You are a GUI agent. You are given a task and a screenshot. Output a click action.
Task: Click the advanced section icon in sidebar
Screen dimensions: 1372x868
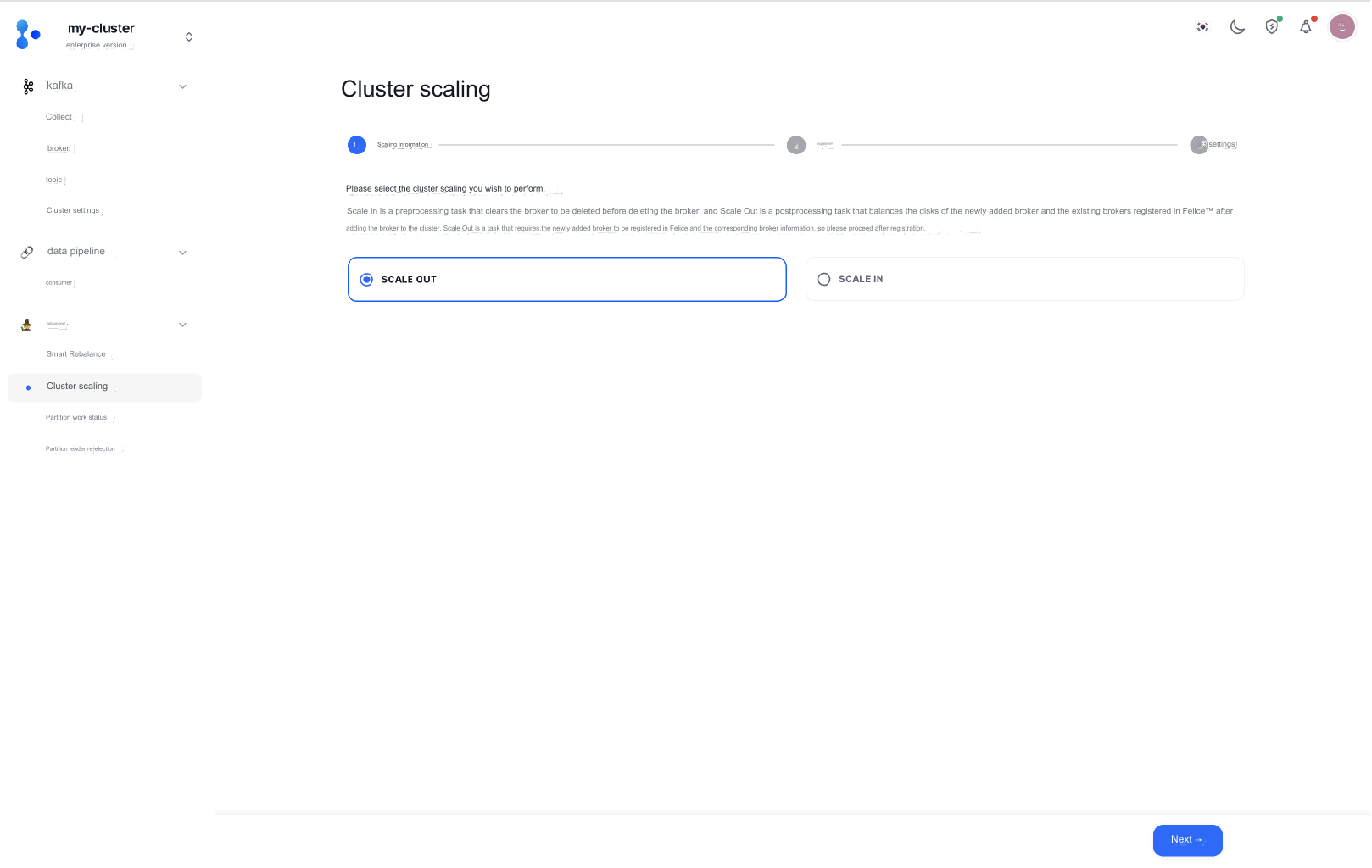coord(26,324)
